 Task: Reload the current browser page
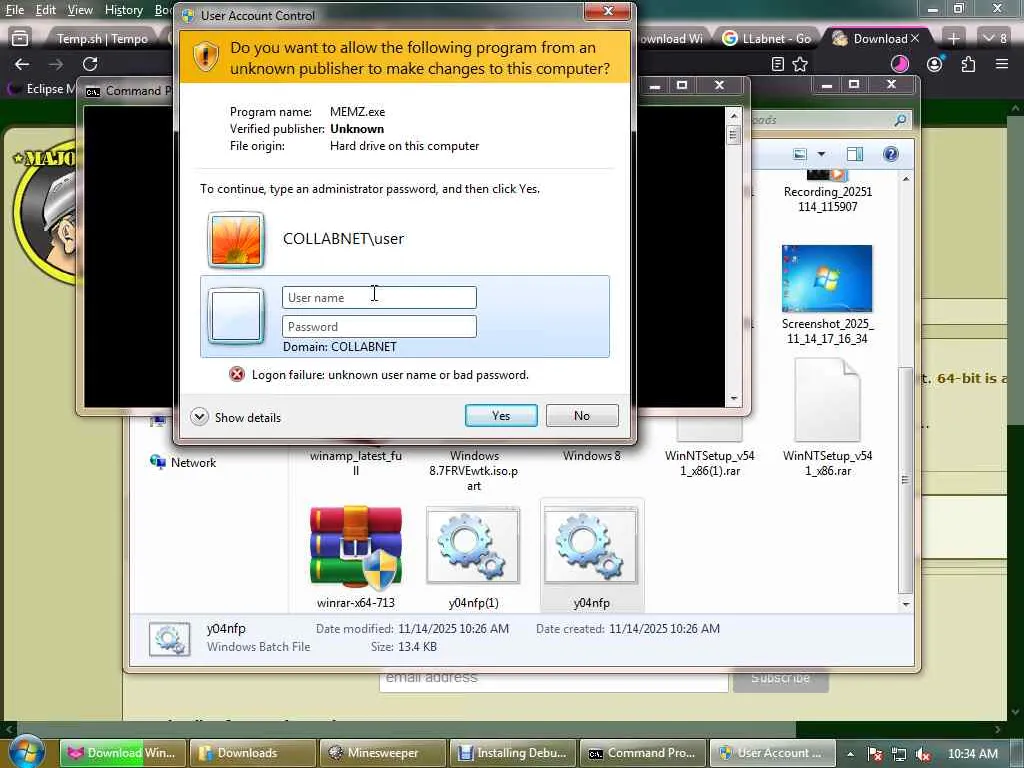[90, 64]
